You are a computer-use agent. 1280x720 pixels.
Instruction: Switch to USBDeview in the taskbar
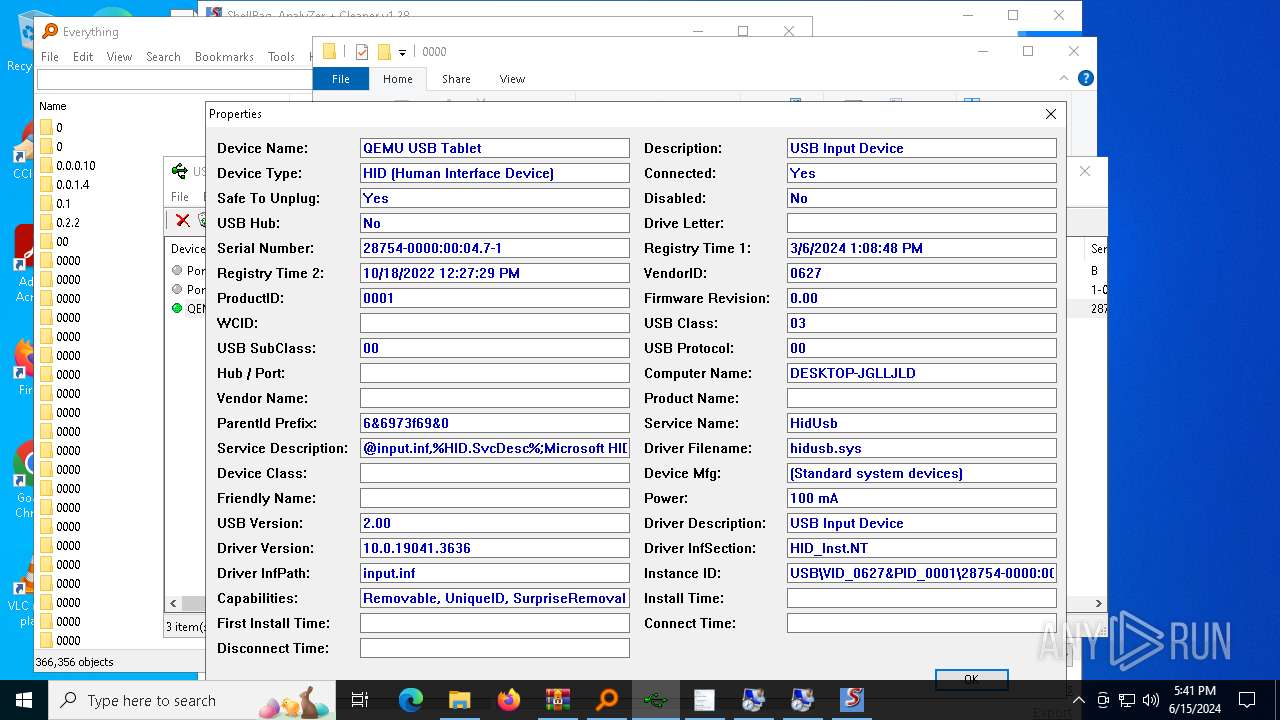[655, 700]
